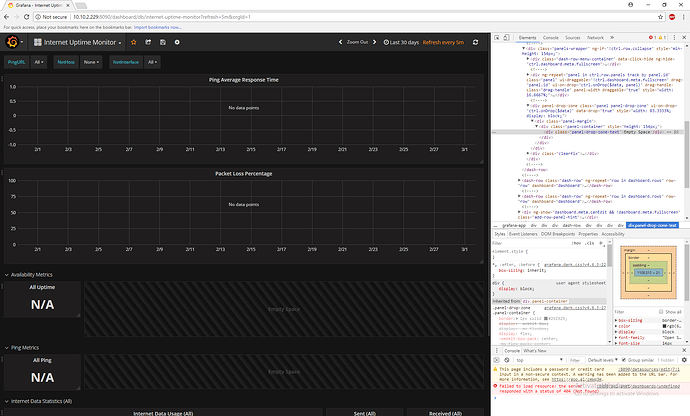Open the Grafana logo main menu
690x416 pixels.
14,42
